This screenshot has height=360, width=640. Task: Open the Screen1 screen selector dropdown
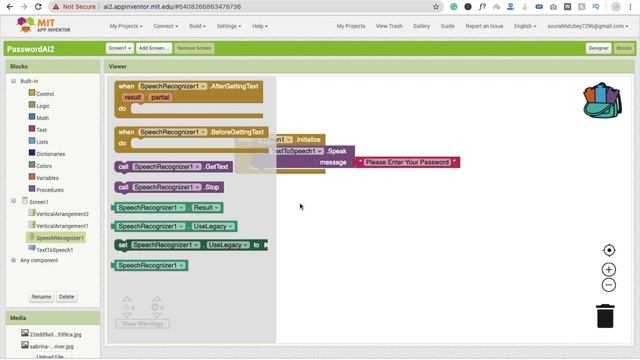point(120,48)
